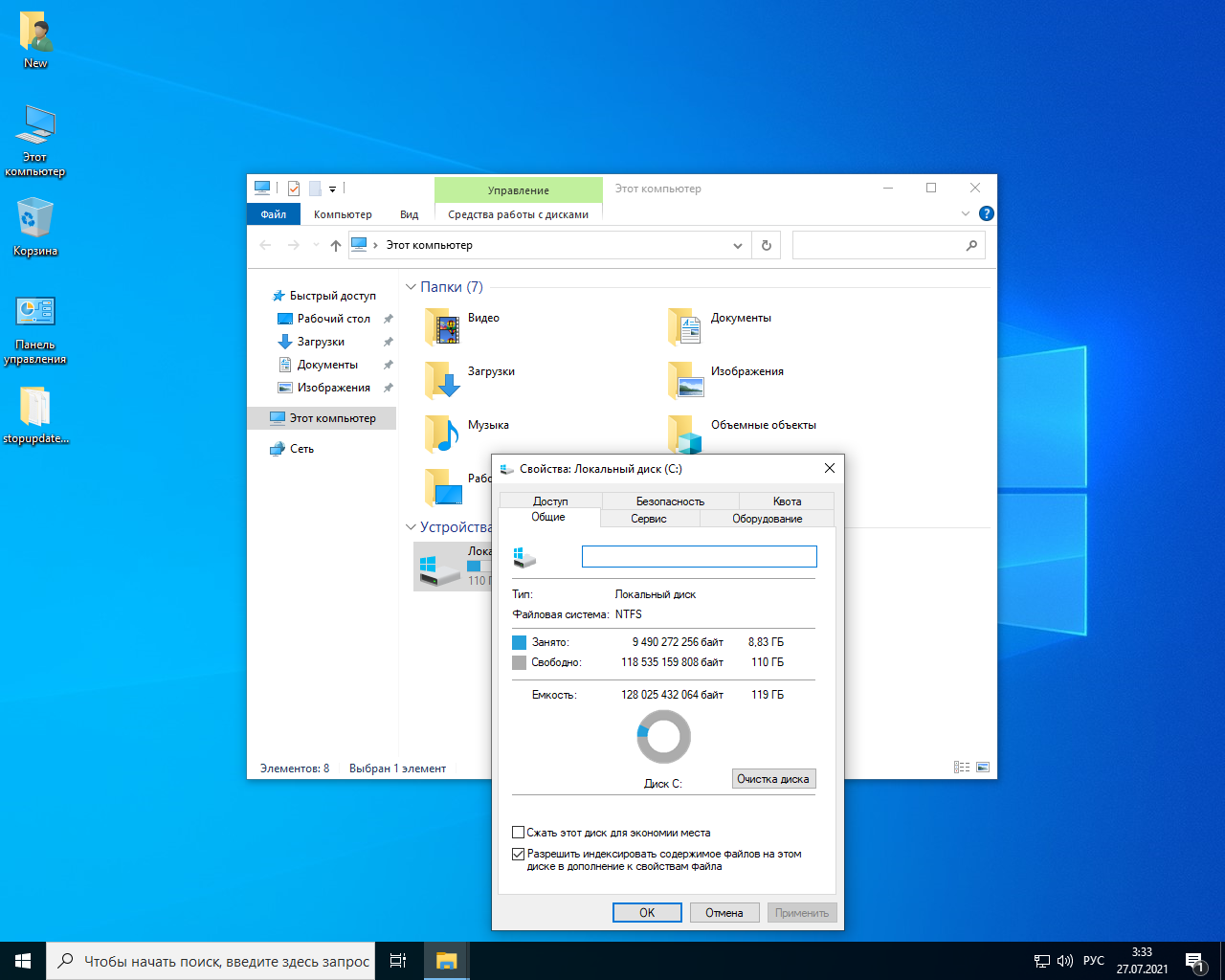Switch to the Безопасность tab
The image size is (1225, 980).
(x=670, y=501)
